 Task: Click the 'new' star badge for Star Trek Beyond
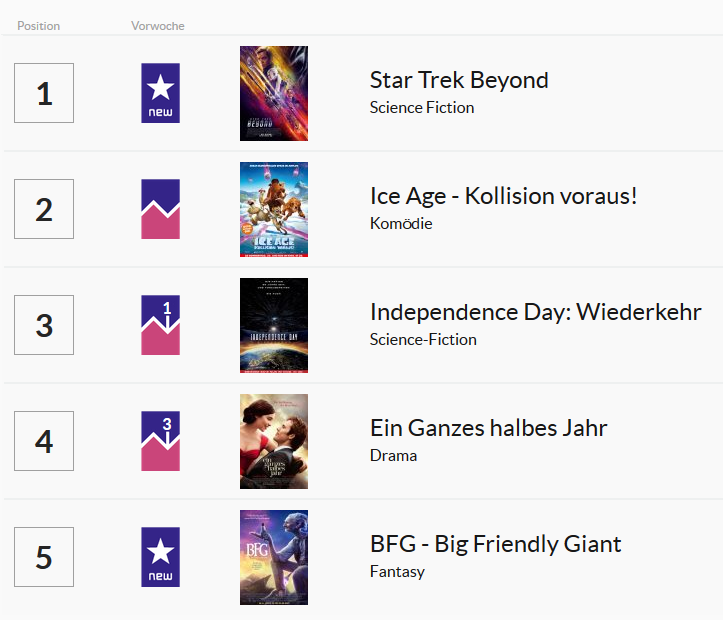[160, 93]
